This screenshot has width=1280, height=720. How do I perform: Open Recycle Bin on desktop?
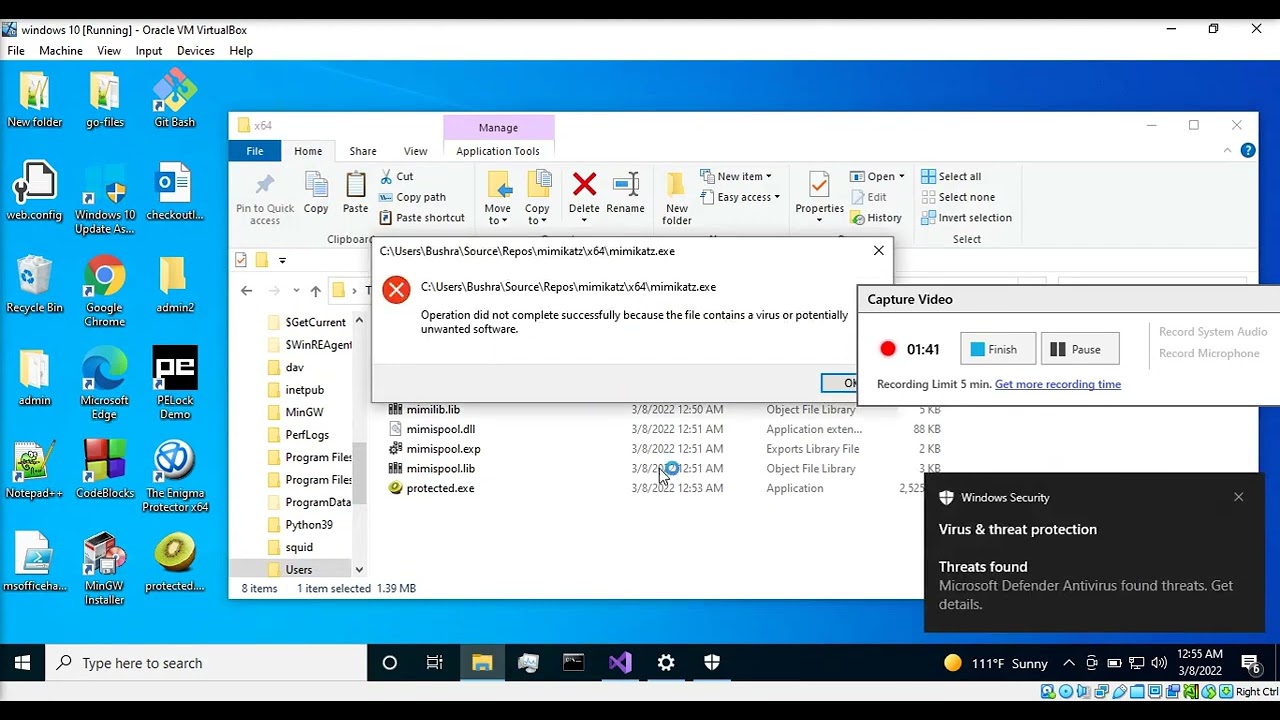(x=34, y=285)
